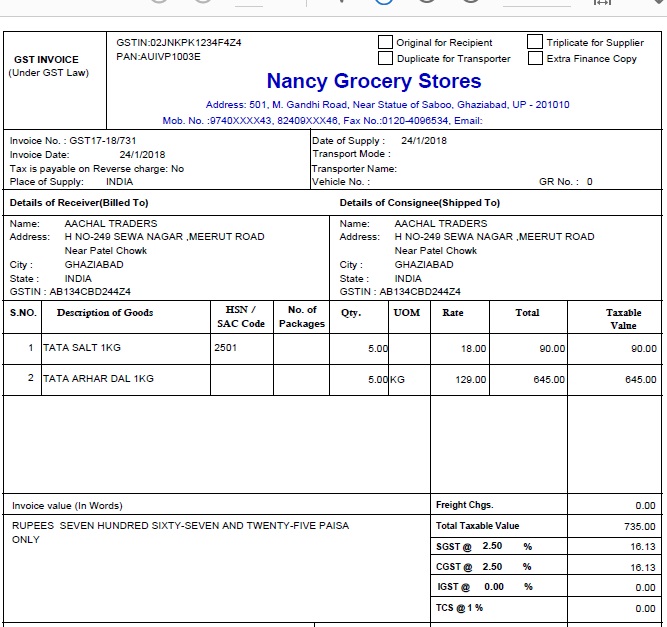Click the blue-outlined circle toolbar icon
The height and width of the screenshot is (627, 667).
point(384,2)
